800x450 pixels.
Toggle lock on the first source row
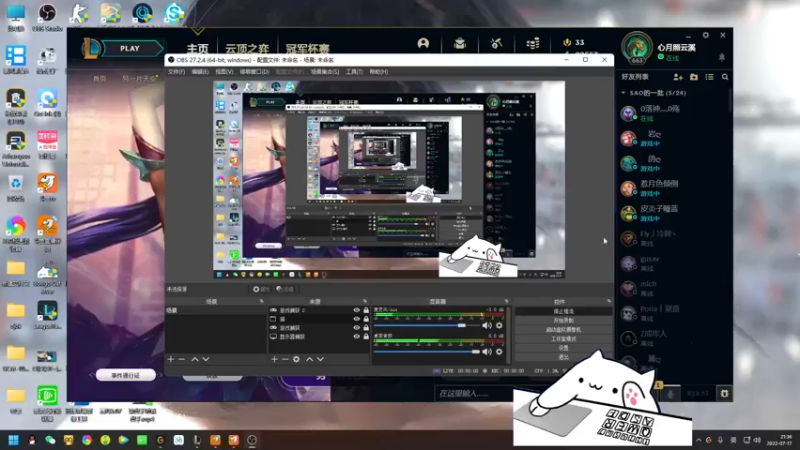(366, 310)
